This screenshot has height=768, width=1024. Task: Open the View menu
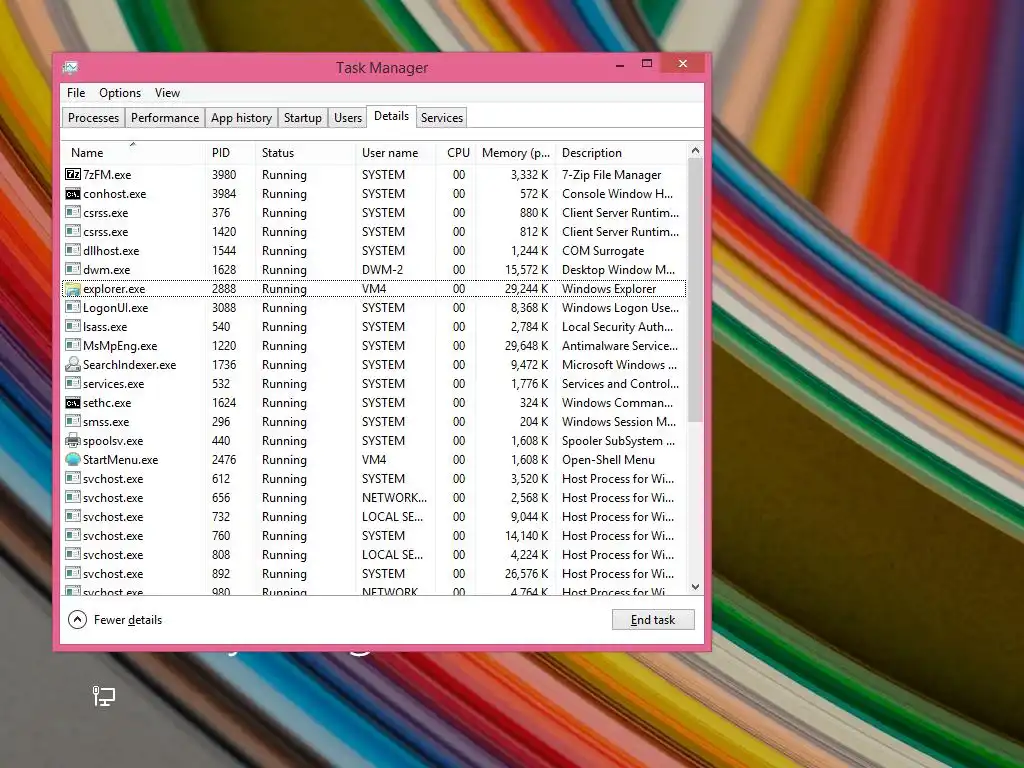(x=167, y=93)
